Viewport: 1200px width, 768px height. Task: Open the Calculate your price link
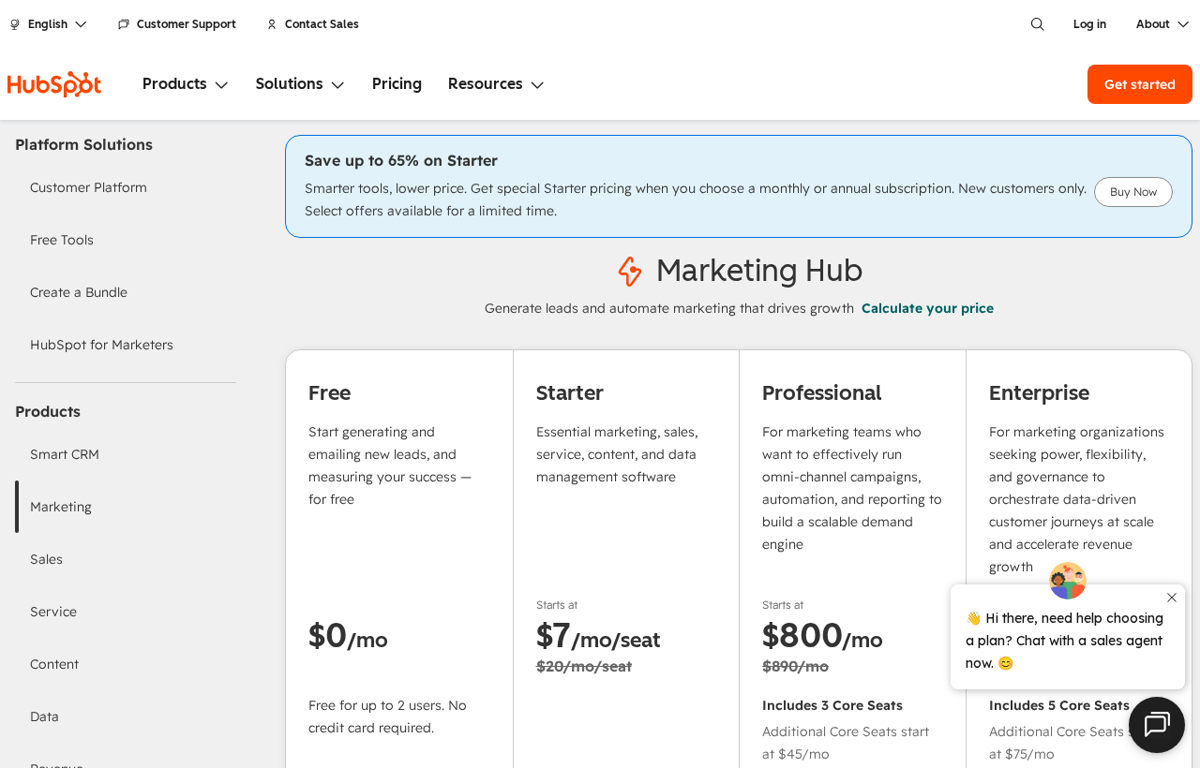928,308
